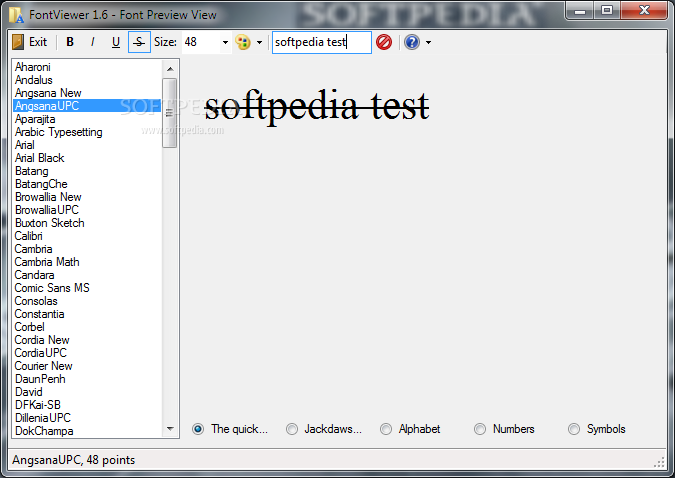Select the Alphabet radio button
Image resolution: width=675 pixels, height=478 pixels.
coord(386,429)
